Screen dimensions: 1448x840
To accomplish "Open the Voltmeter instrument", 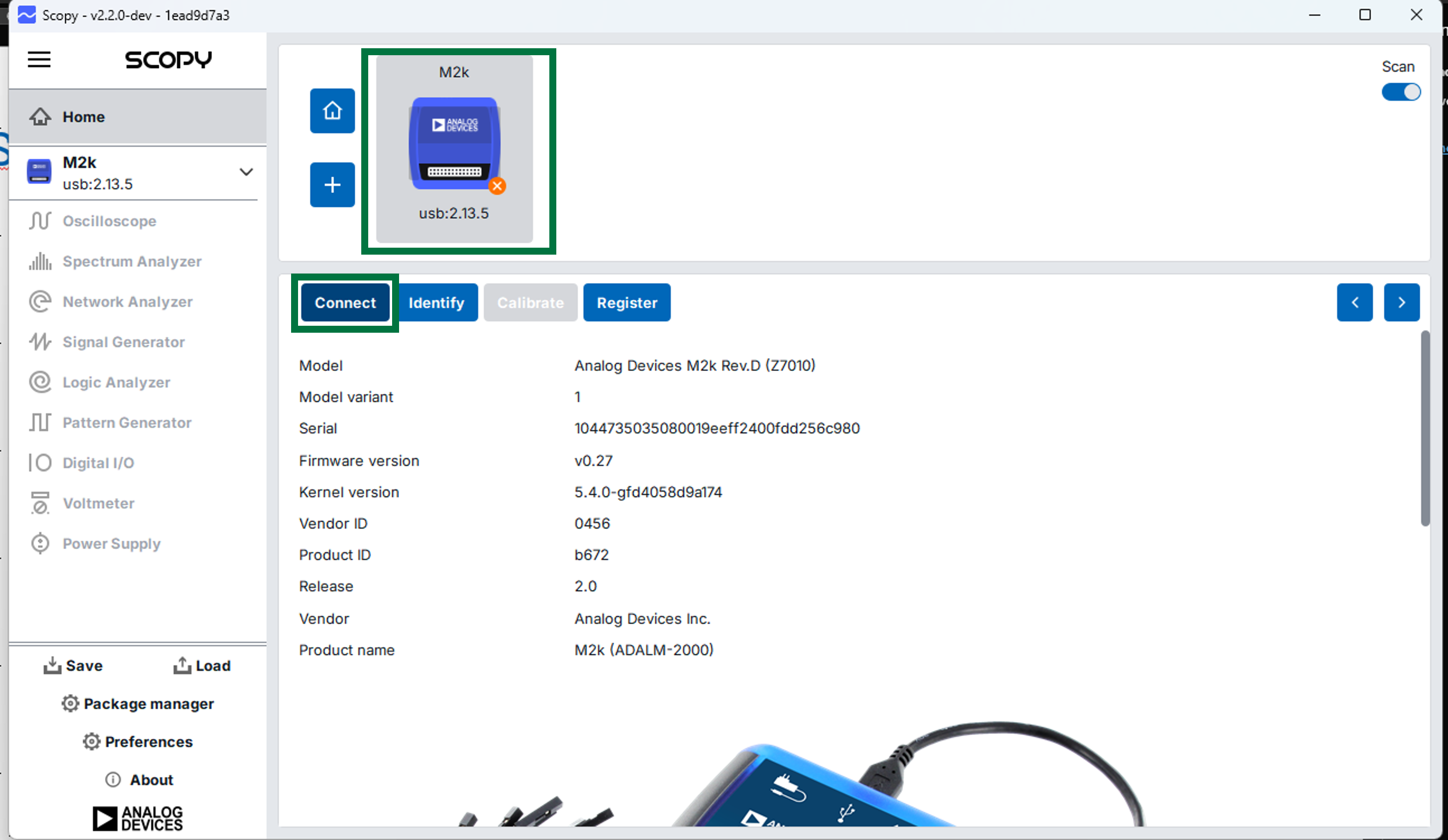I will tap(99, 503).
